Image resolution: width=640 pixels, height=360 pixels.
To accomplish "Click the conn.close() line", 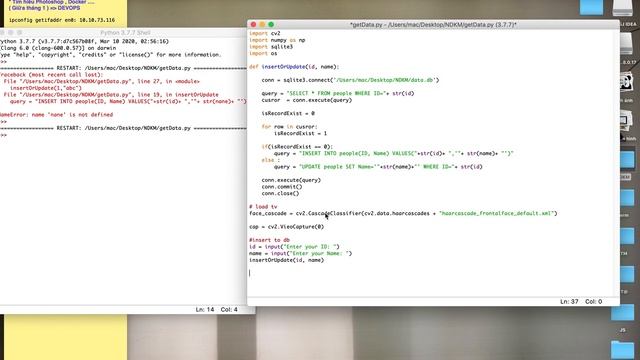I will click(280, 193).
